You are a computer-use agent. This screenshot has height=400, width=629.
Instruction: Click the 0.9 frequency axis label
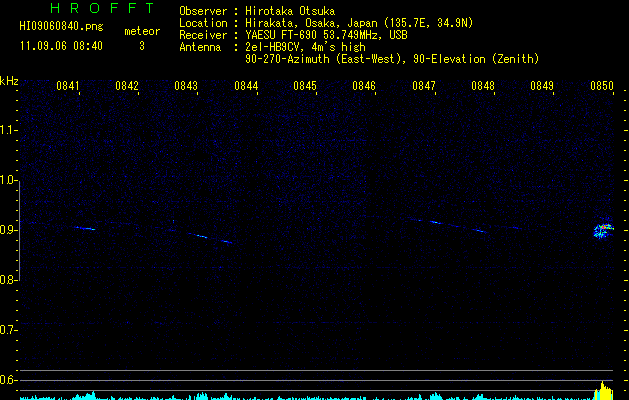[x=8, y=230]
